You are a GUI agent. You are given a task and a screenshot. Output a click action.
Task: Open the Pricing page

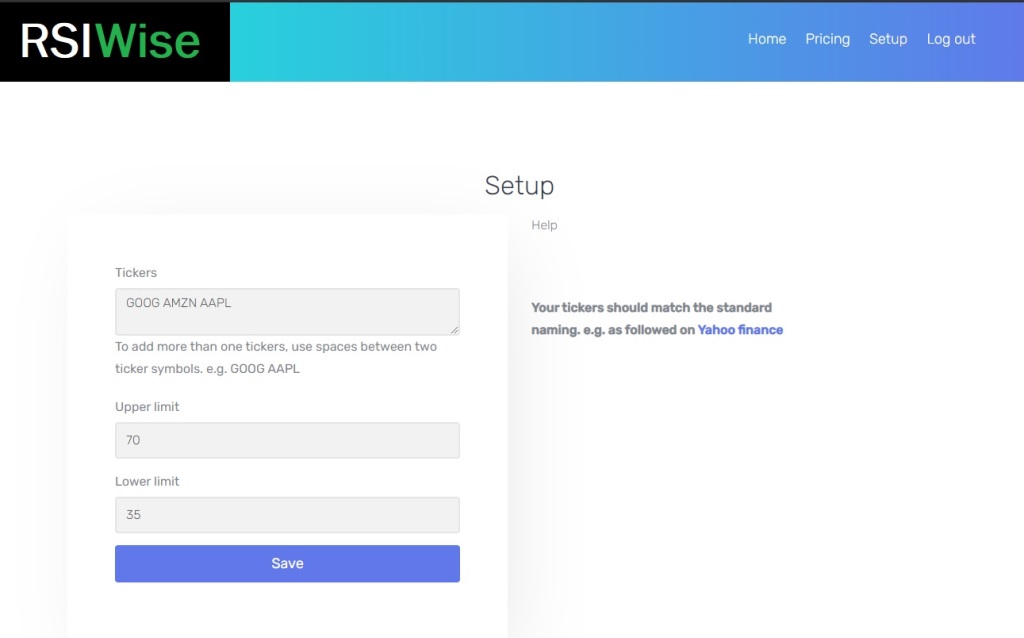point(827,39)
